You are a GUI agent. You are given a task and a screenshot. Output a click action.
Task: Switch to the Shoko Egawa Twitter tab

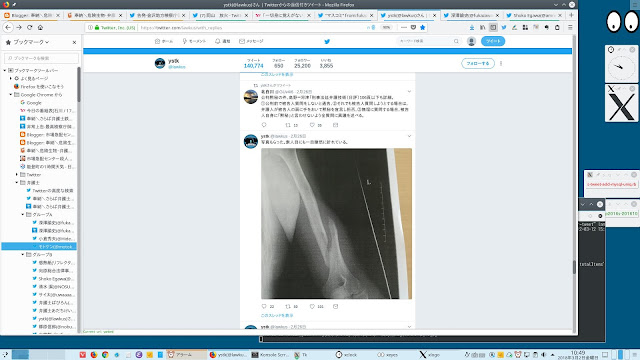(x=534, y=15)
